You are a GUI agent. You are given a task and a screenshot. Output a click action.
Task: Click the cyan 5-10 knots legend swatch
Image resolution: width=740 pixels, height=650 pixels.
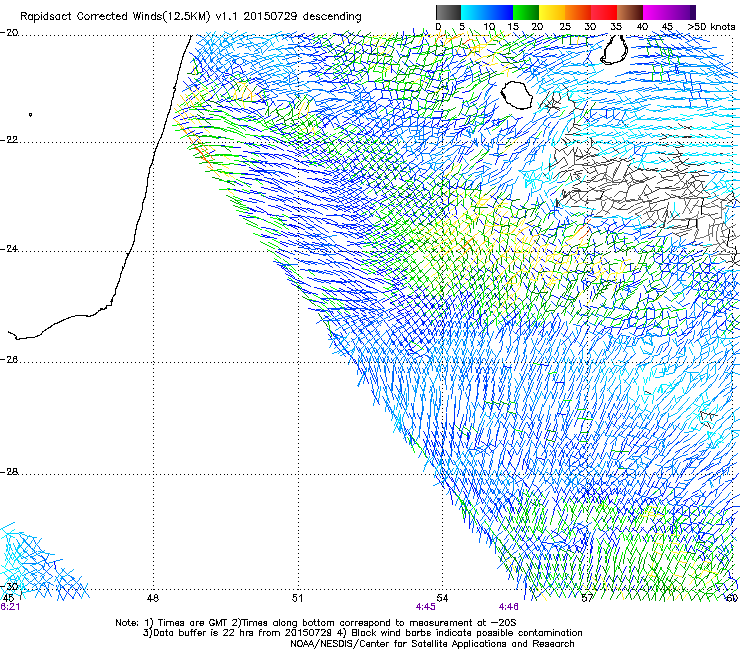(474, 12)
